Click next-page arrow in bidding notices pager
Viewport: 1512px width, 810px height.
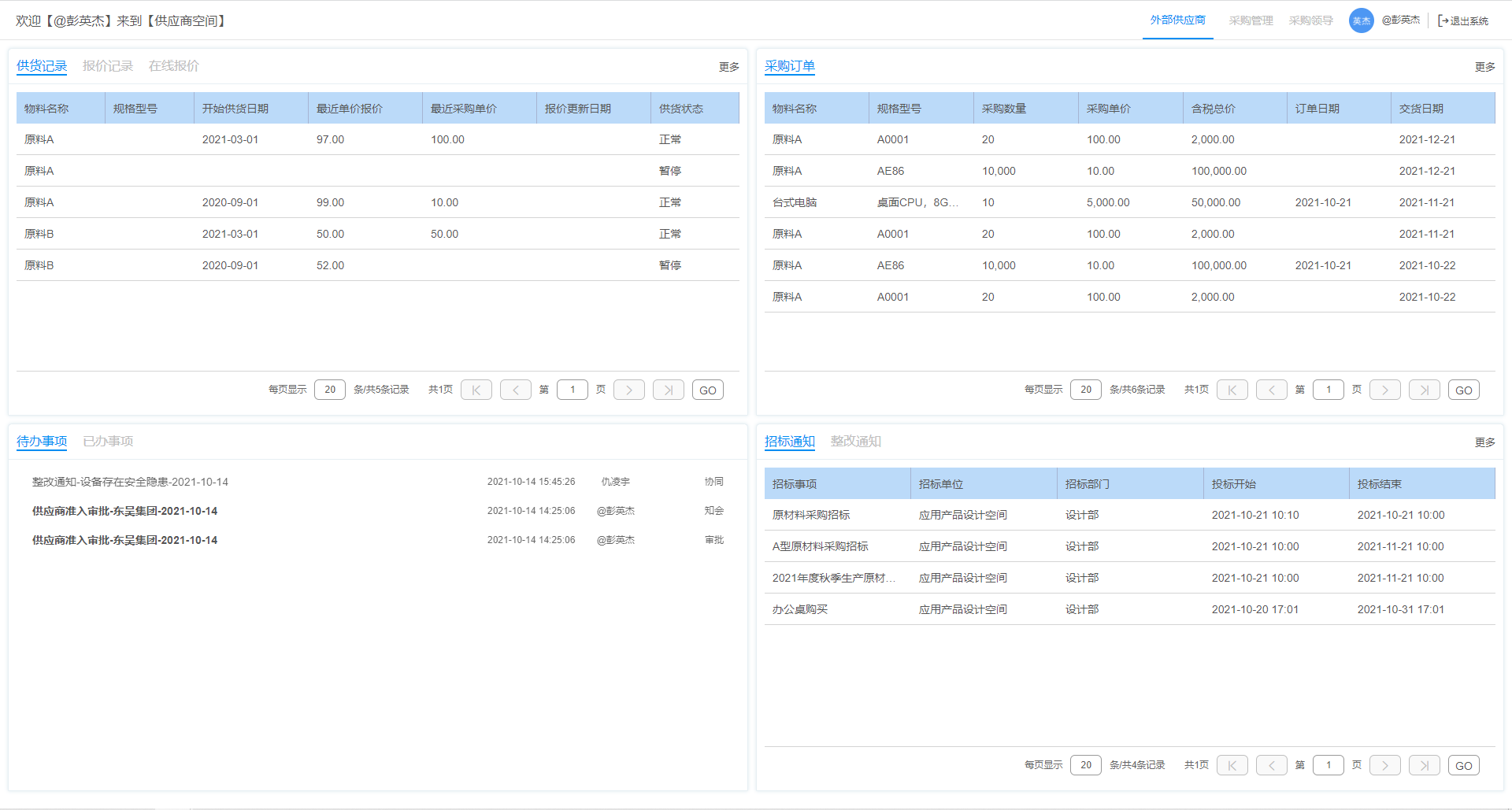tap(1384, 765)
